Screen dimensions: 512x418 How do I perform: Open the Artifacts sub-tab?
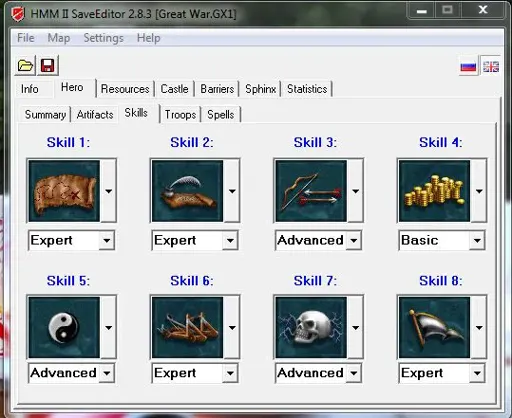pyautogui.click(x=95, y=115)
